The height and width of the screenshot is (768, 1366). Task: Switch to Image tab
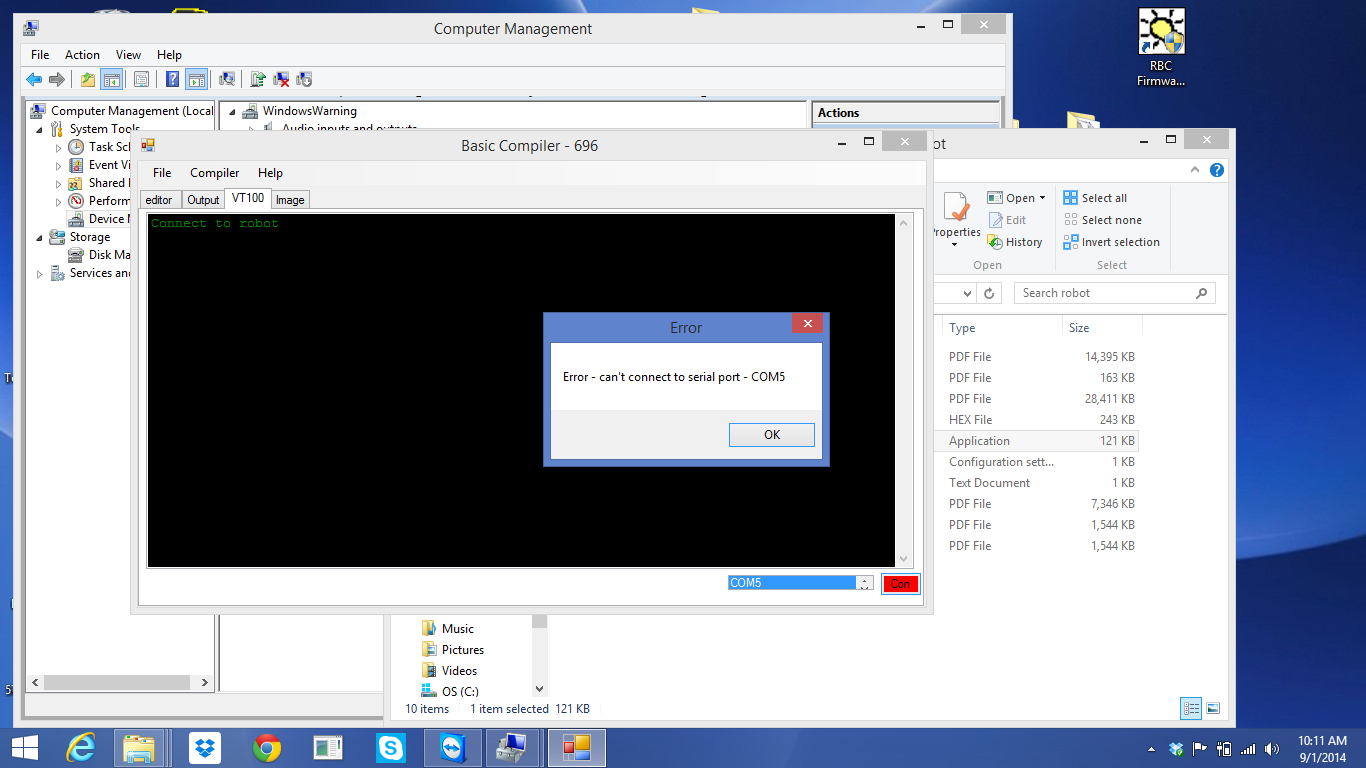click(x=290, y=200)
